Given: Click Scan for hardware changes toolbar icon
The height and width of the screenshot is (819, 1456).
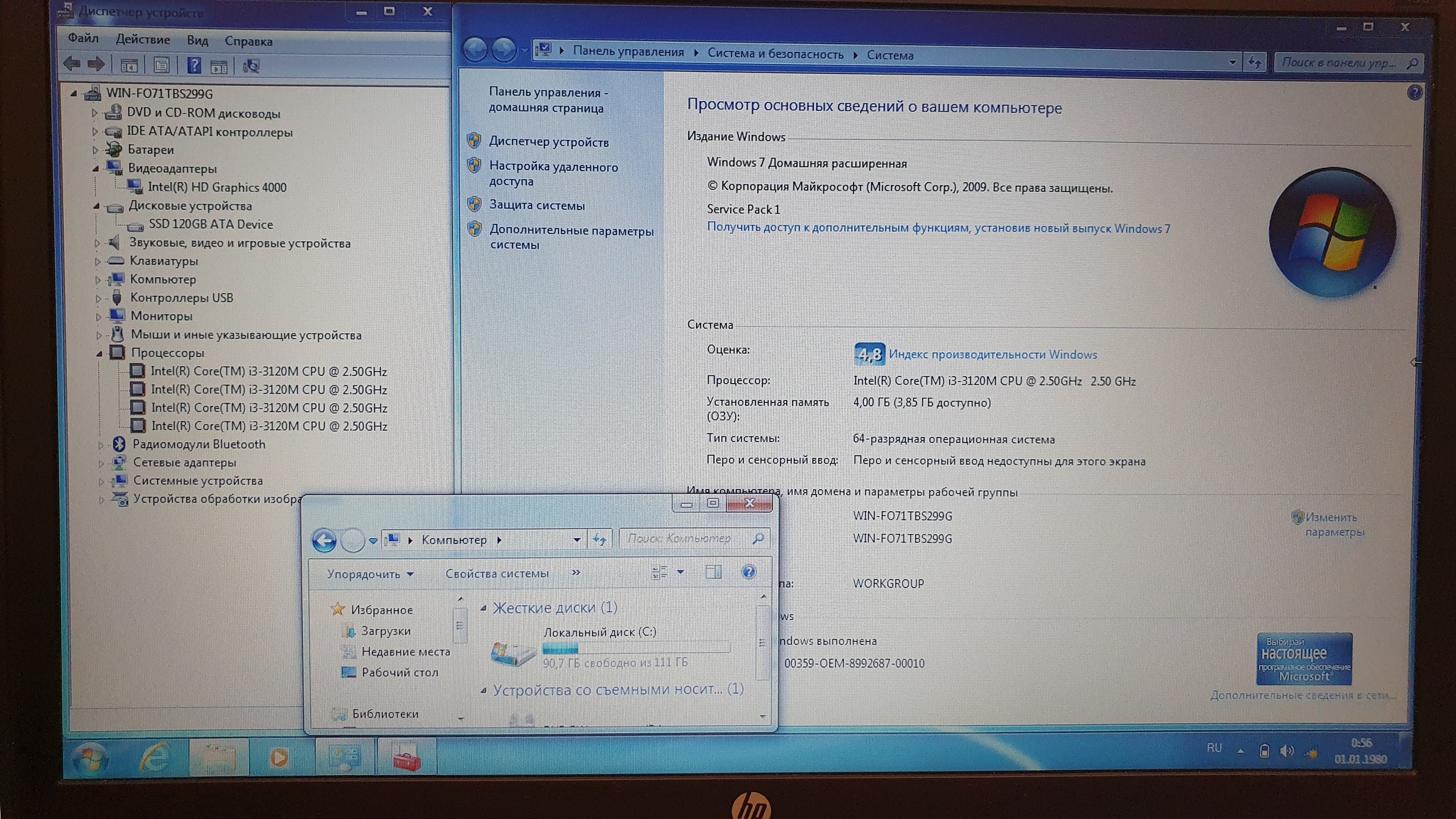Looking at the screenshot, I should 251,66.
